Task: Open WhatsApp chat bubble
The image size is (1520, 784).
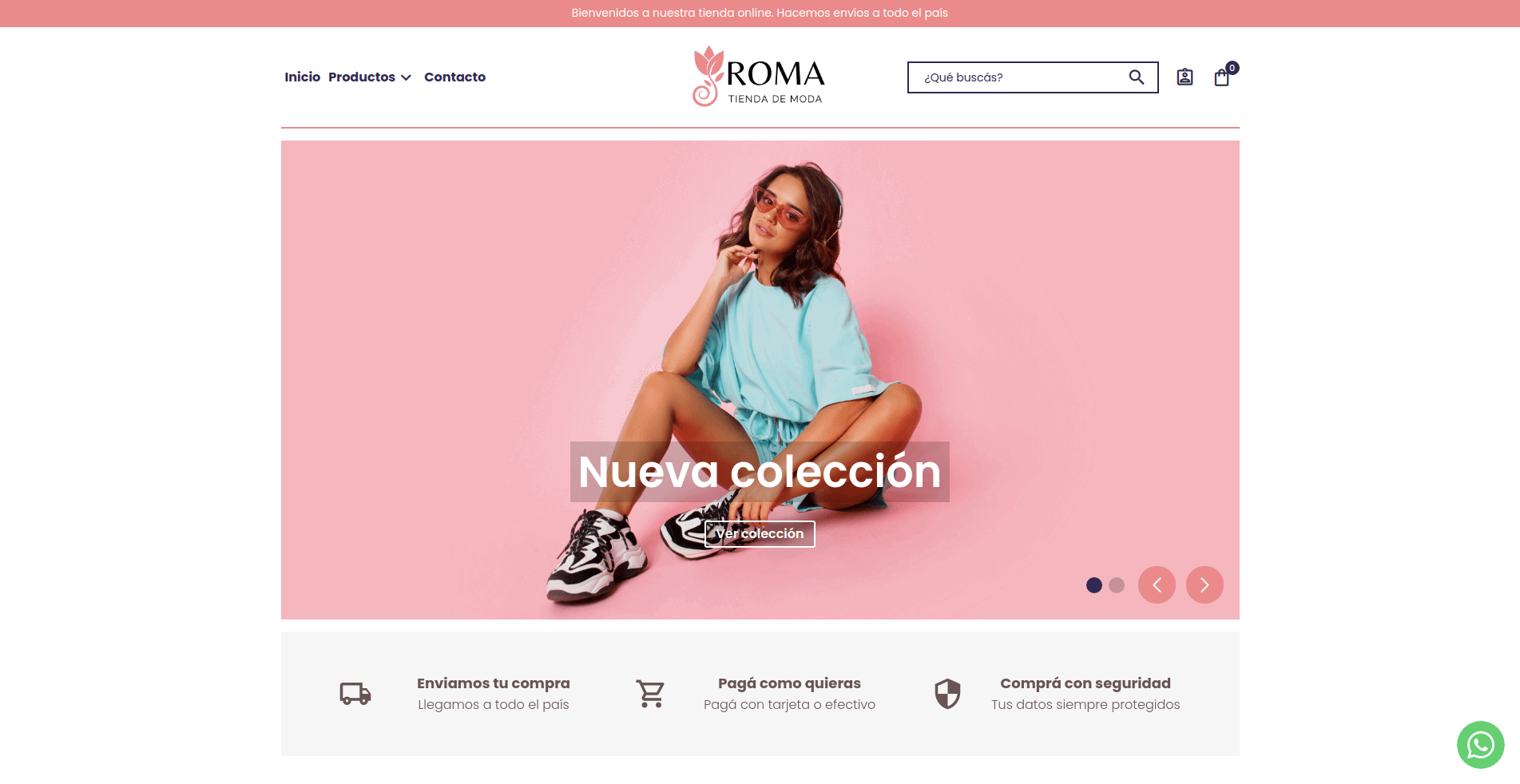Action: tap(1480, 745)
